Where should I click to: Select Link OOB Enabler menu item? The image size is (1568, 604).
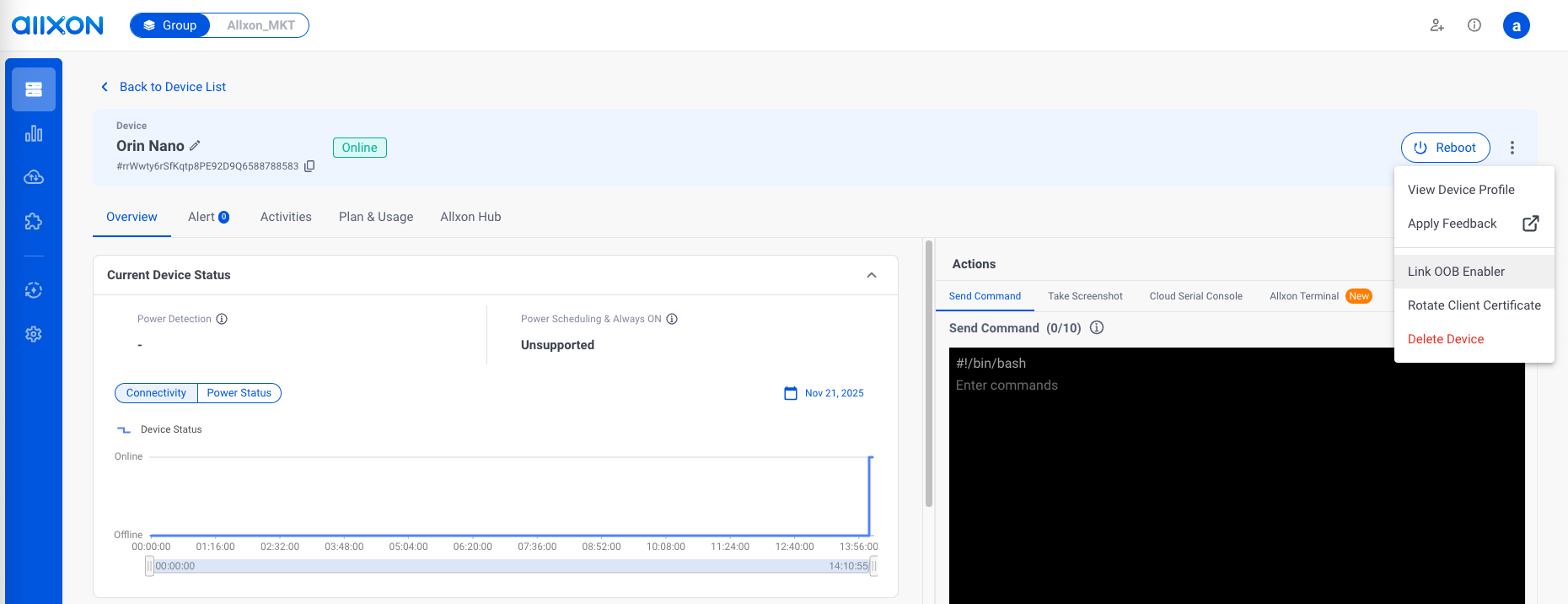[x=1456, y=272]
